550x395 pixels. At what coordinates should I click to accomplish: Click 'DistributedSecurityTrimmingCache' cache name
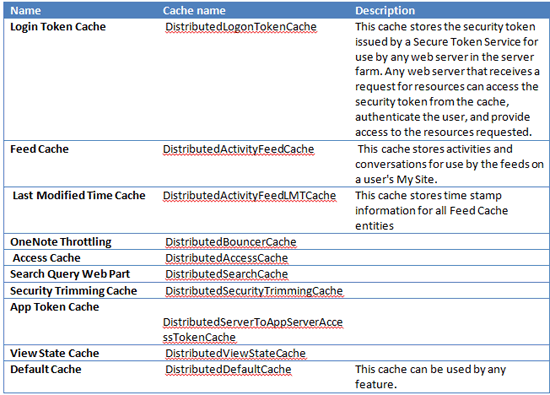point(254,291)
